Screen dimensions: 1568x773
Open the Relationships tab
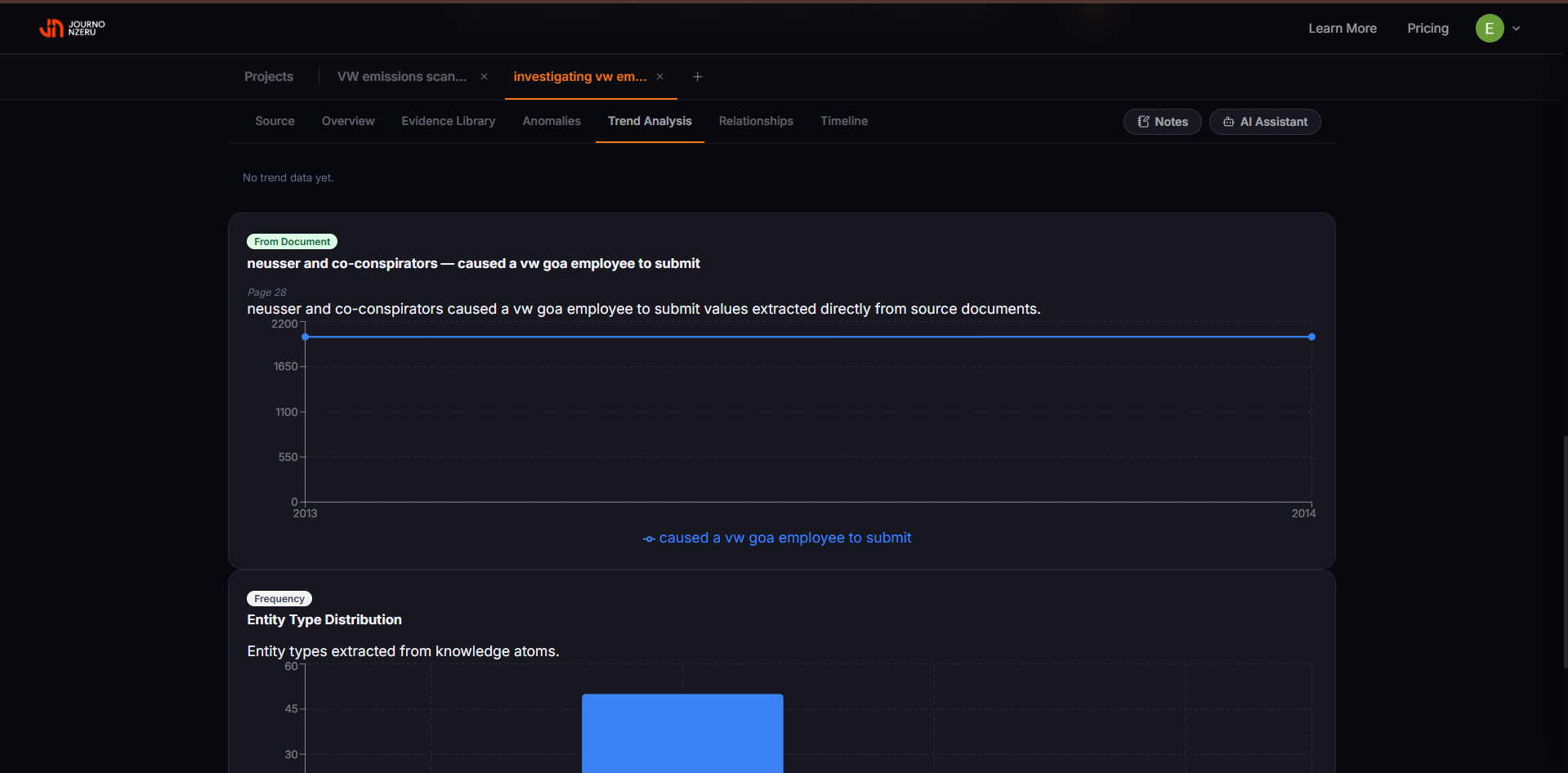(x=756, y=121)
